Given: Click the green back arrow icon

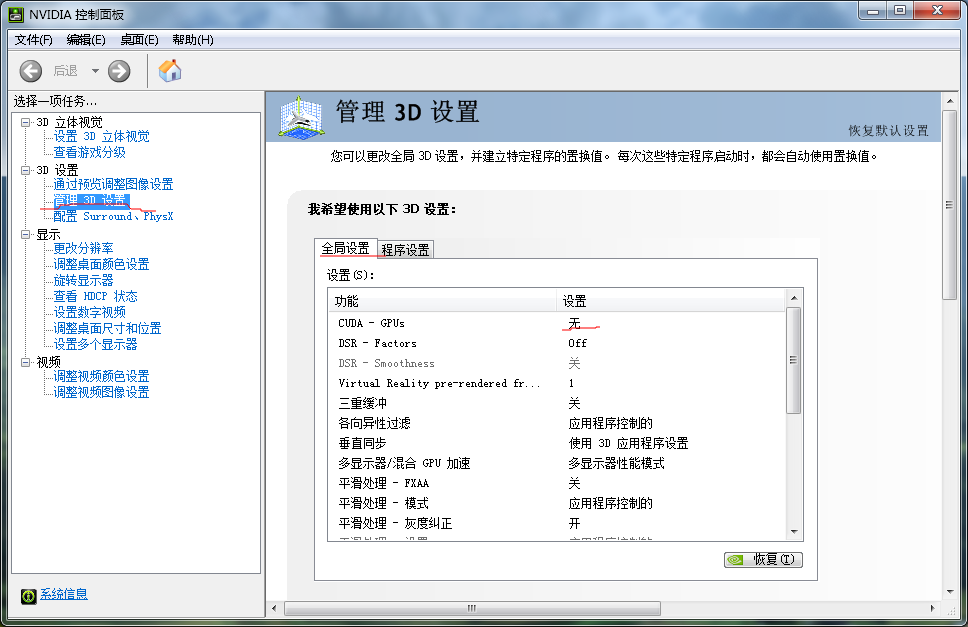Looking at the screenshot, I should click(x=31, y=71).
